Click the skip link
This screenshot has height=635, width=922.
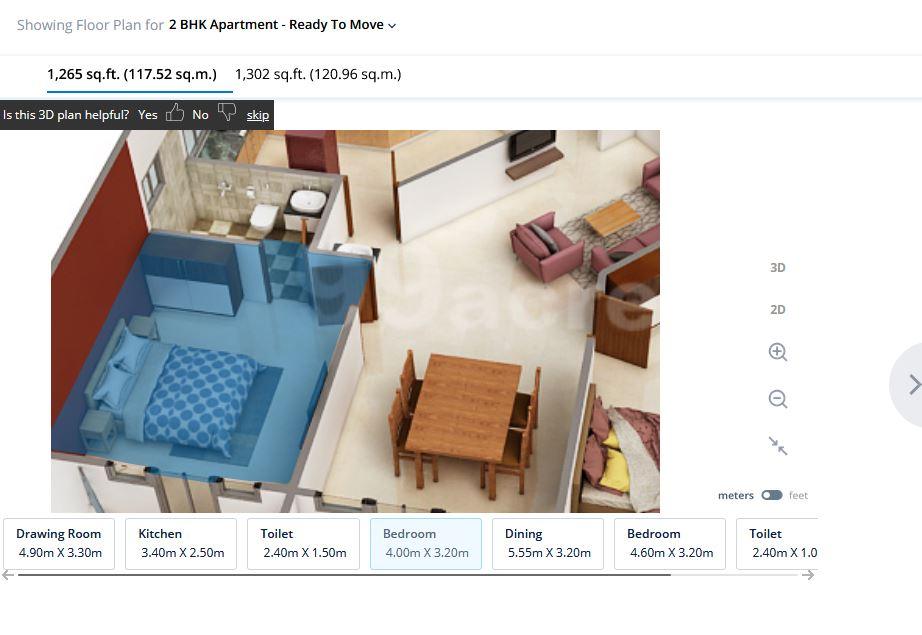(258, 115)
